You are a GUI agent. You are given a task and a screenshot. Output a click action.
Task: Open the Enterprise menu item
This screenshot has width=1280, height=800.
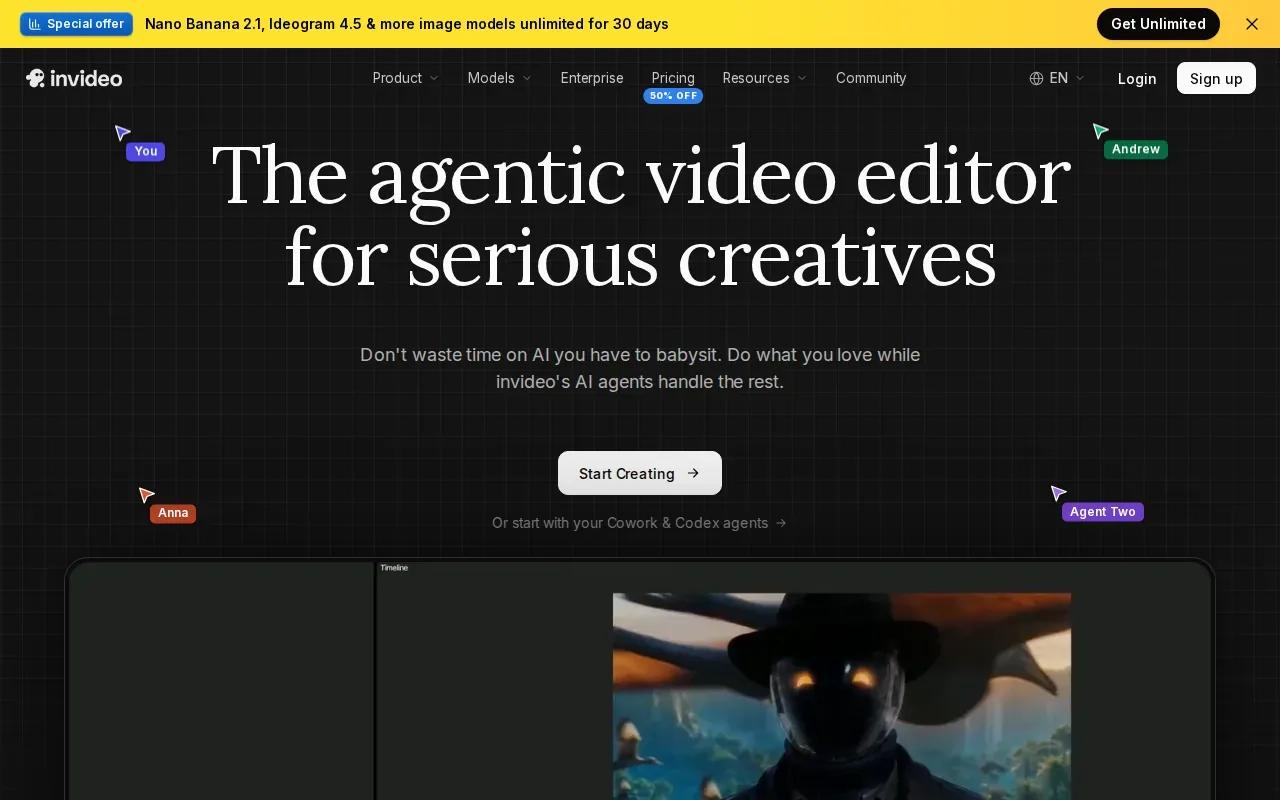click(x=592, y=78)
